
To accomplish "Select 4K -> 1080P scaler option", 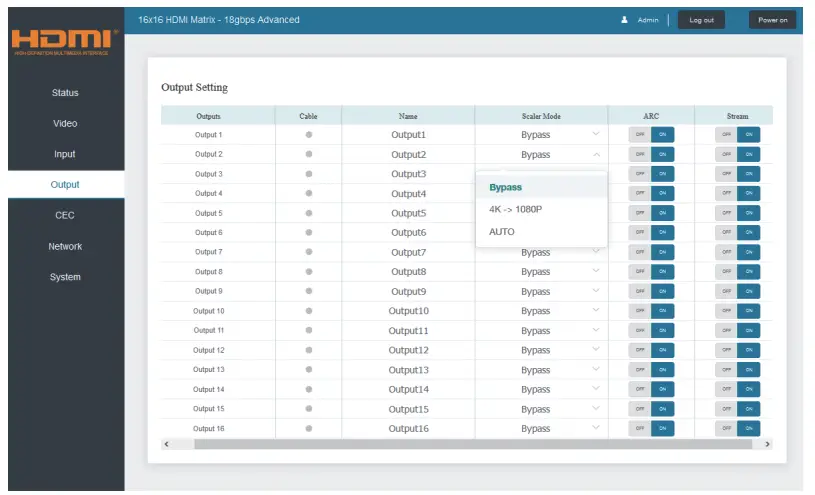I will pos(515,209).
